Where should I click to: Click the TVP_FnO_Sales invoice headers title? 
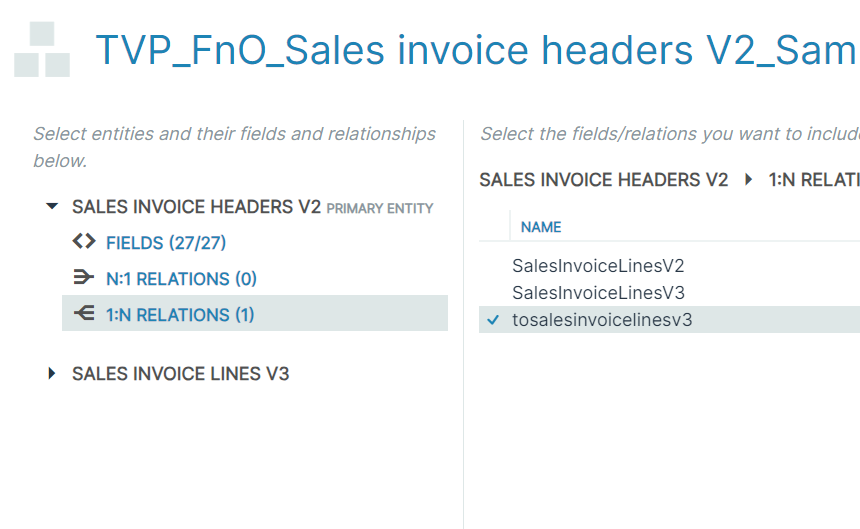tap(476, 50)
